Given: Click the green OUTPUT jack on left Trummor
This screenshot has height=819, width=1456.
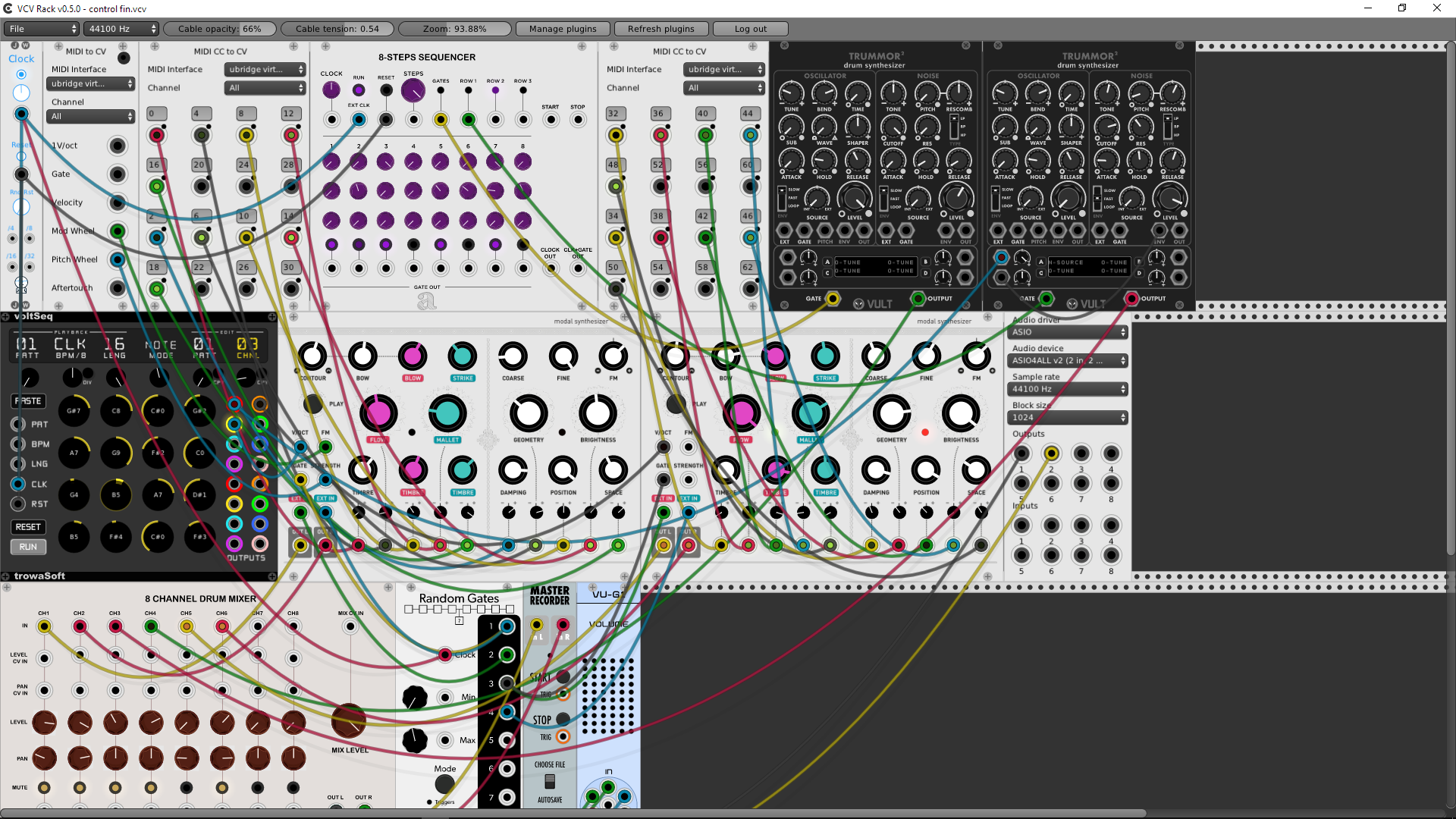Looking at the screenshot, I should click(x=918, y=299).
